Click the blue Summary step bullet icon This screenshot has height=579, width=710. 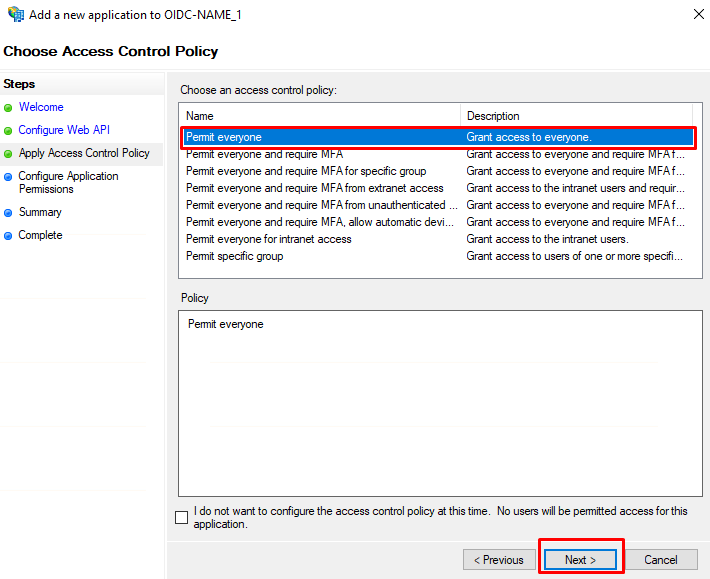pos(8,213)
